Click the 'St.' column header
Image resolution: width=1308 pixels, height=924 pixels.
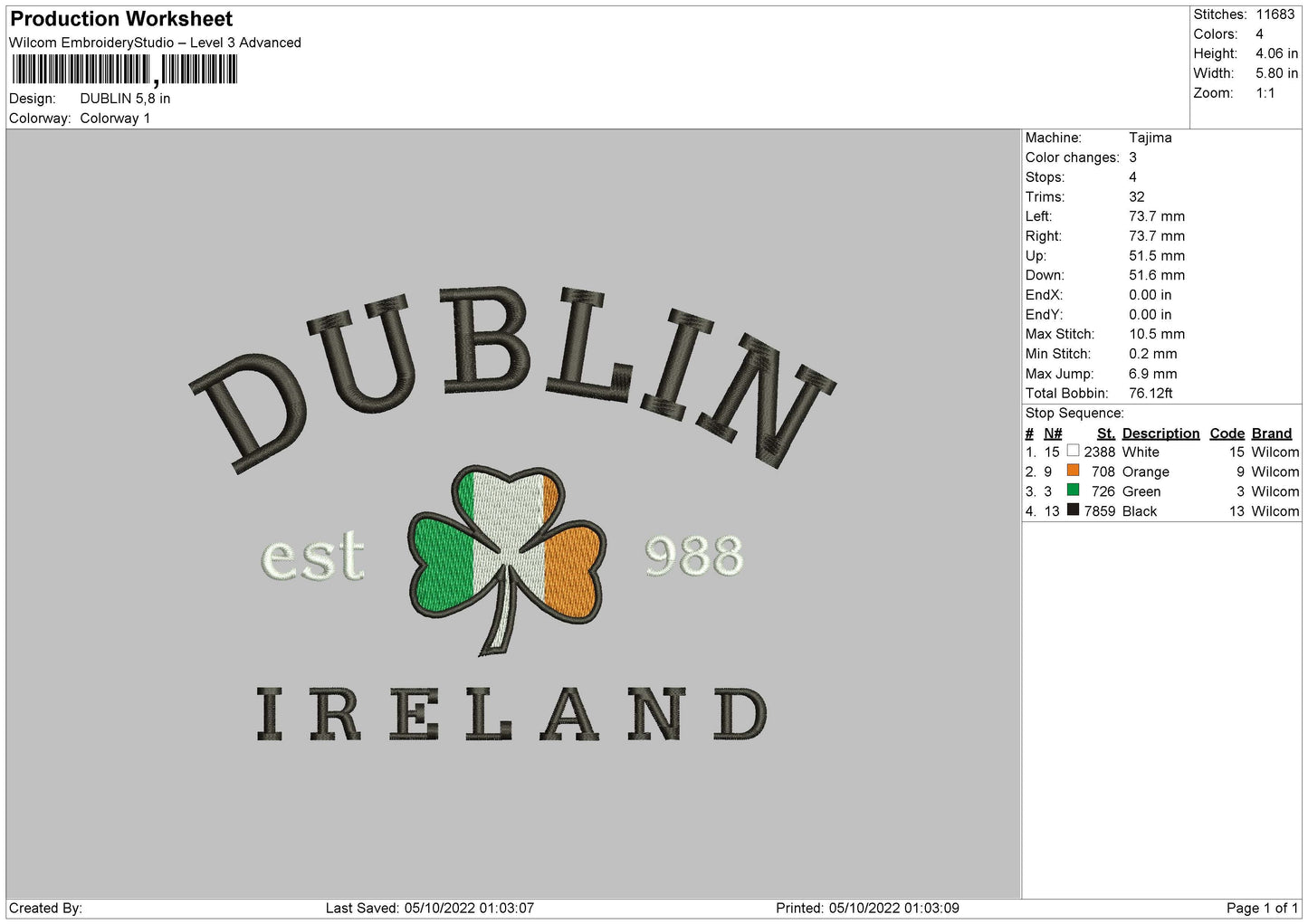(1105, 433)
